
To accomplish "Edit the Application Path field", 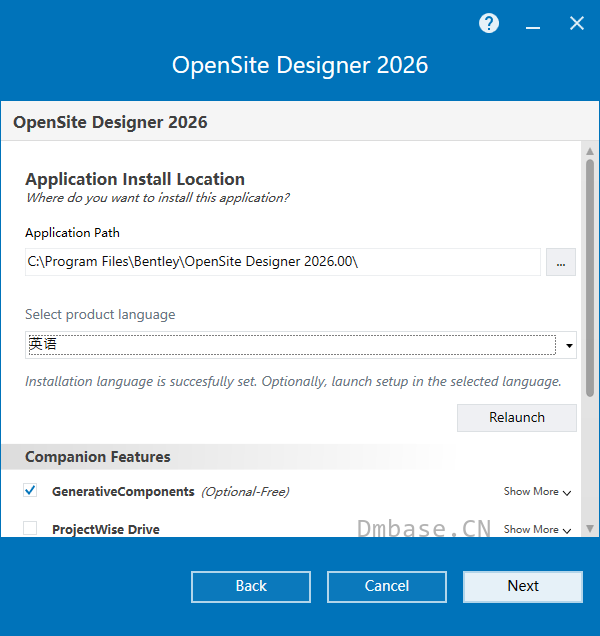I will [282, 262].
